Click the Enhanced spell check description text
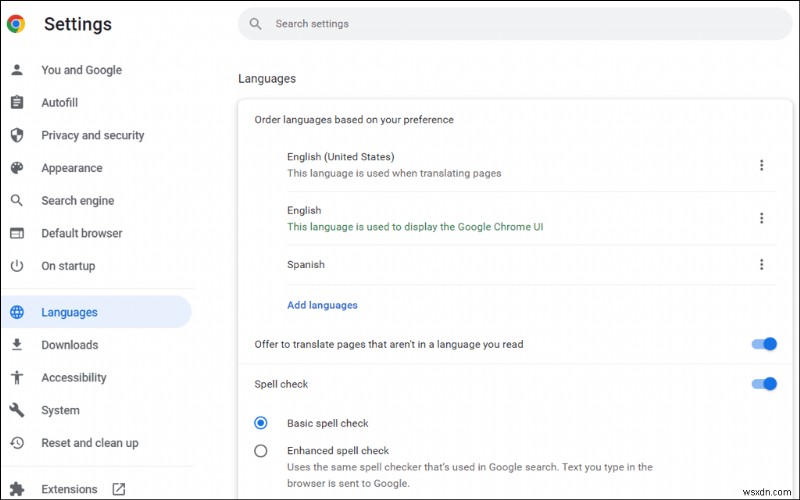This screenshot has height=500, width=800. point(469,475)
